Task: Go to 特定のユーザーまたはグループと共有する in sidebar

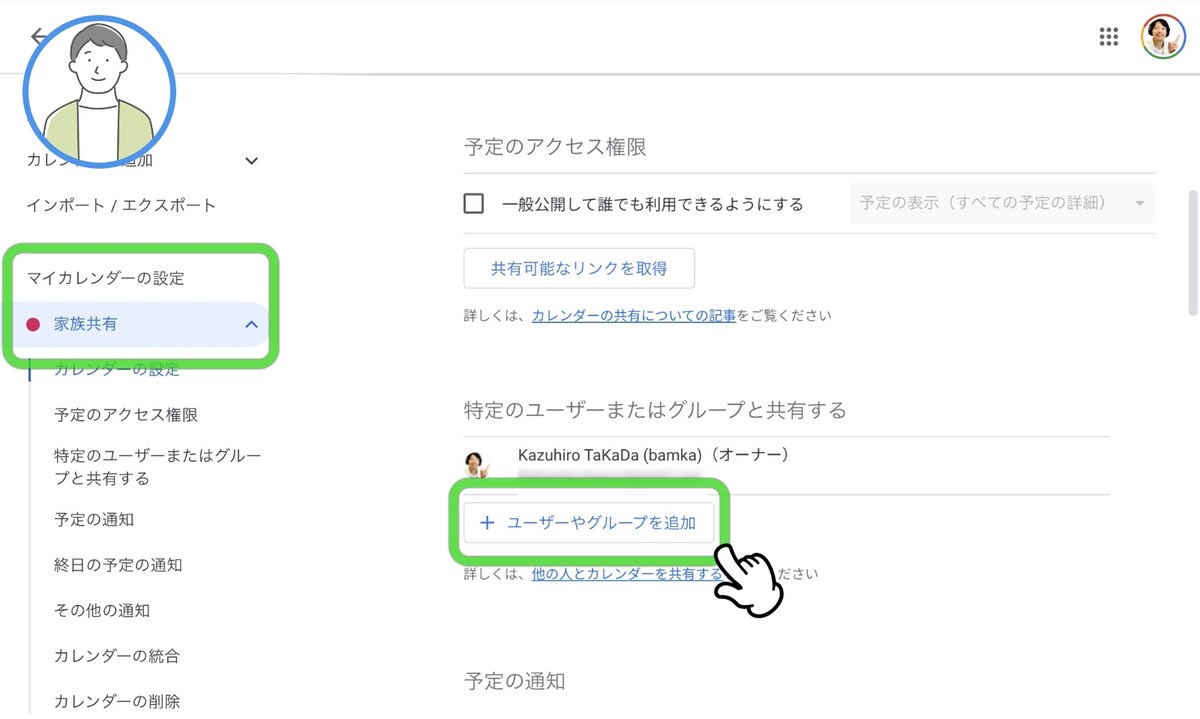Action: point(157,467)
